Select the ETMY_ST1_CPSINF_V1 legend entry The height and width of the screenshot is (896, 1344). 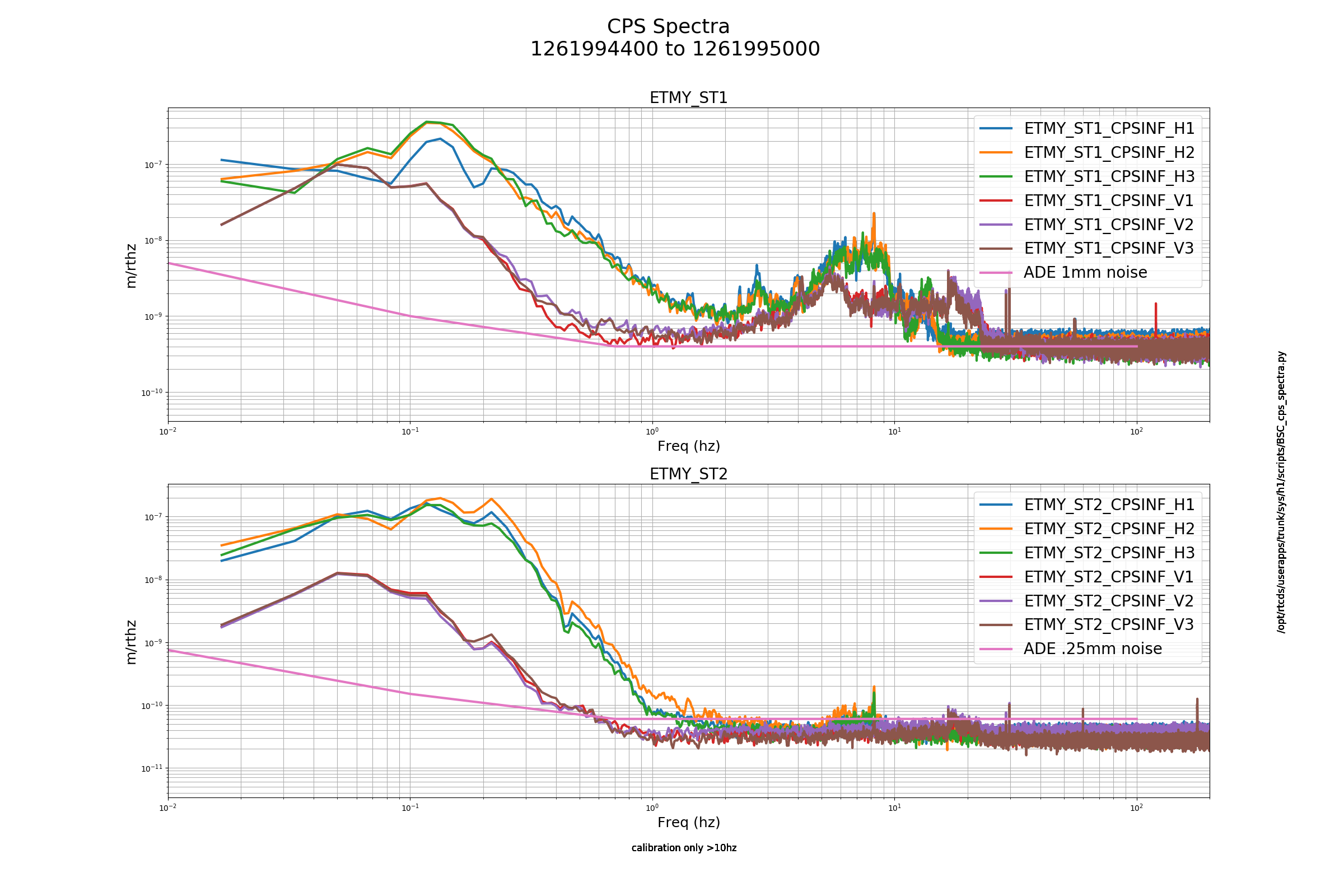coord(1087,200)
